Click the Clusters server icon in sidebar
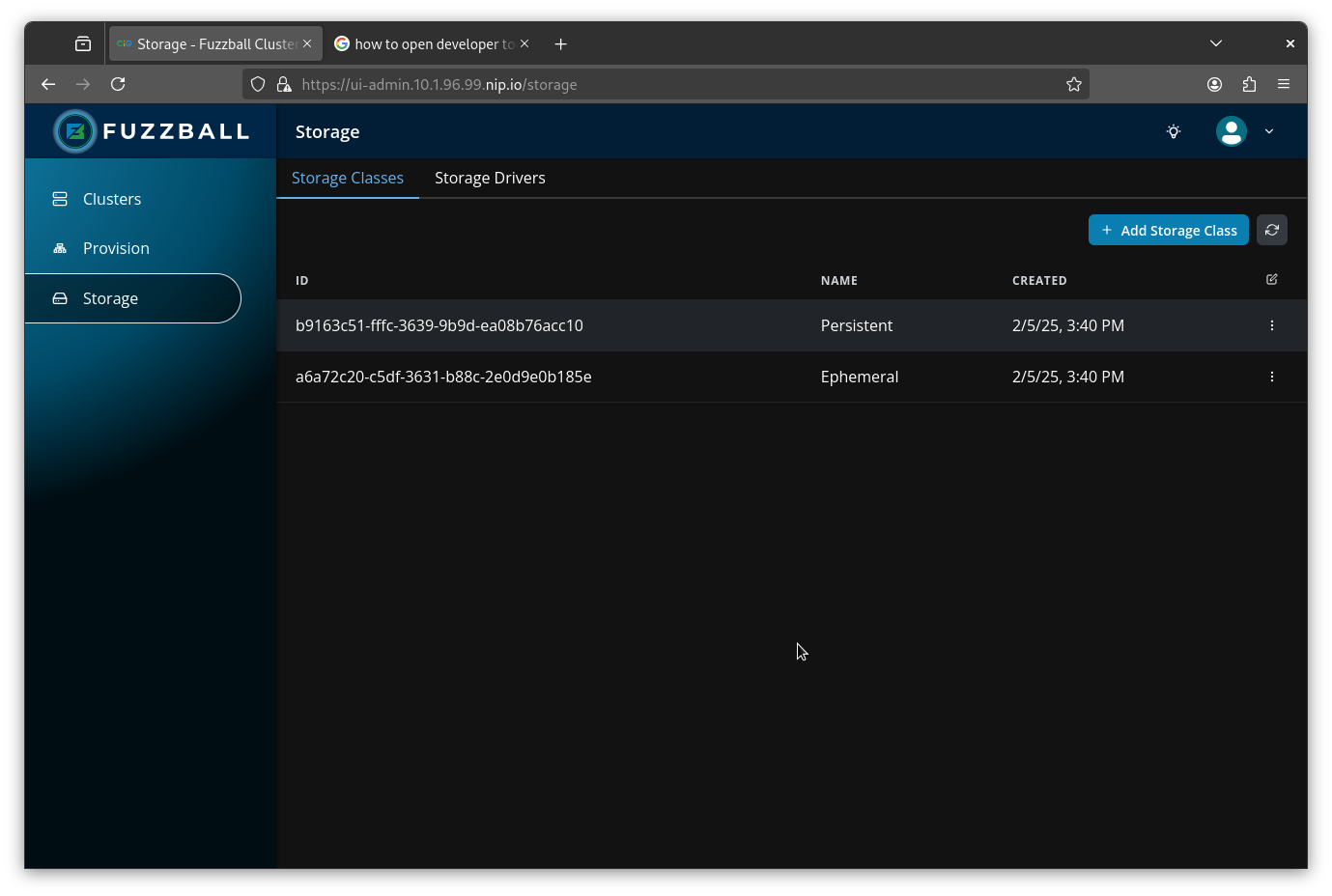Image resolution: width=1332 pixels, height=896 pixels. [60, 199]
